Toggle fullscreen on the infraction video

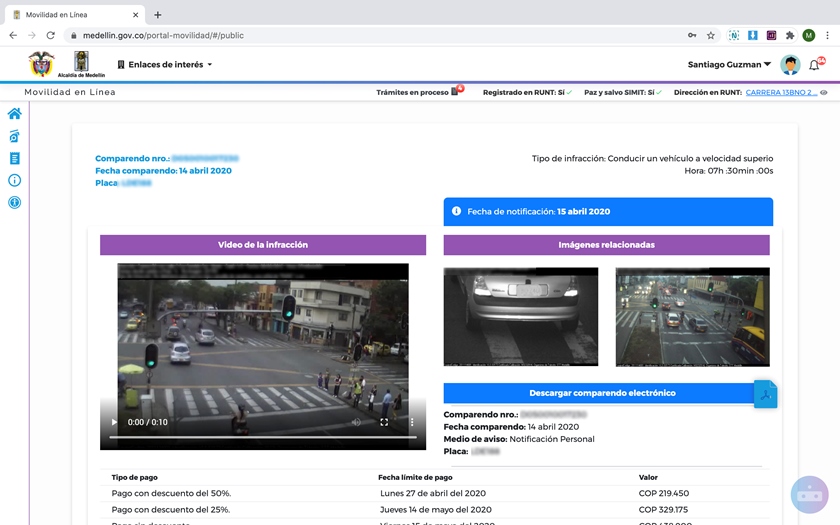pyautogui.click(x=384, y=422)
